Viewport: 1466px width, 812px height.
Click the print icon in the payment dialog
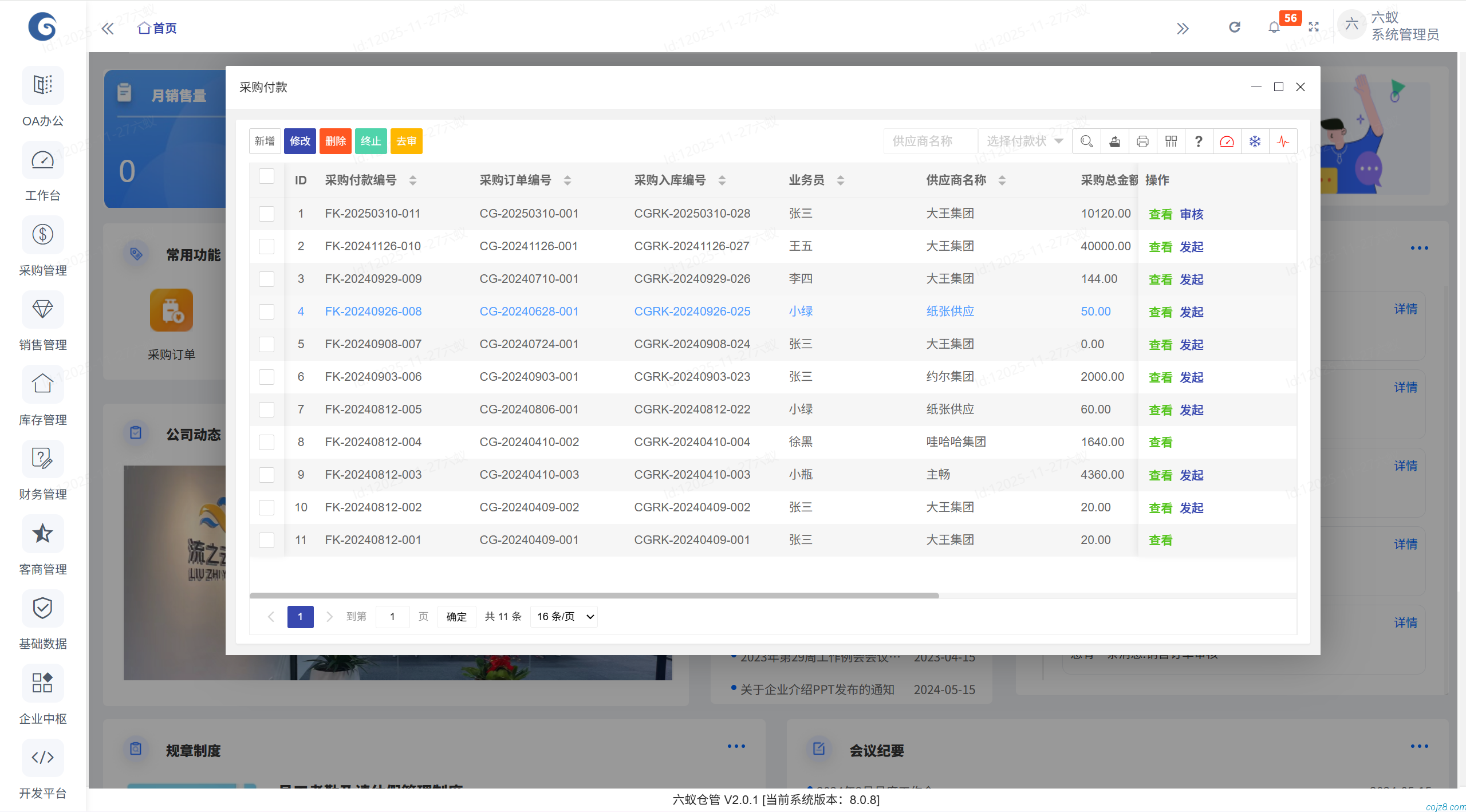pos(1142,141)
